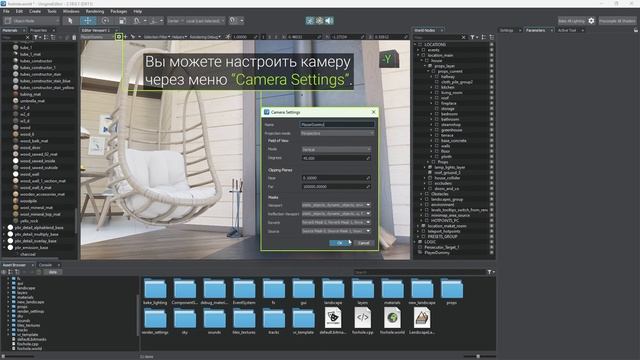The height and width of the screenshot is (360, 640).
Task: Toggle enabled box for LOCATIONS node
Action: click(x=491, y=44)
